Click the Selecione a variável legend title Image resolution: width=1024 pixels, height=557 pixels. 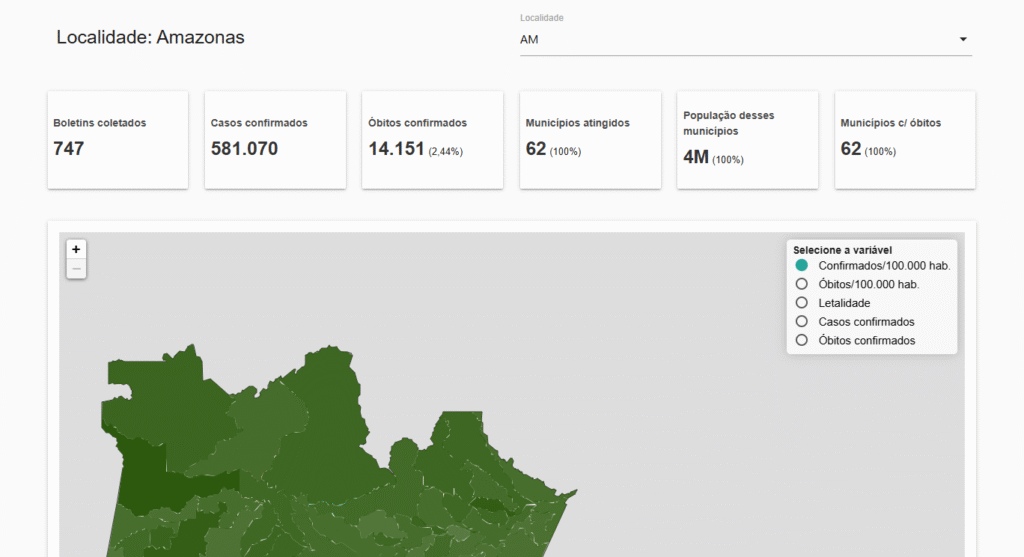(842, 250)
